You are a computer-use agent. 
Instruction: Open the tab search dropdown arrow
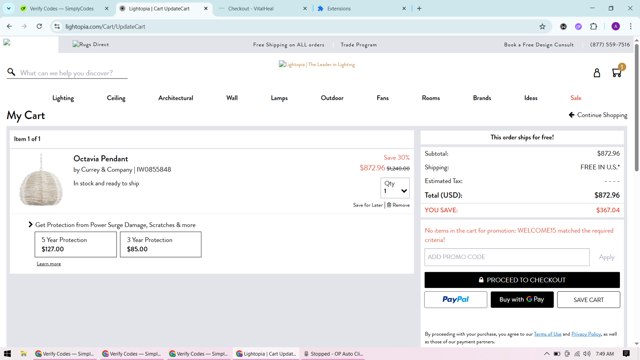pyautogui.click(x=9, y=9)
